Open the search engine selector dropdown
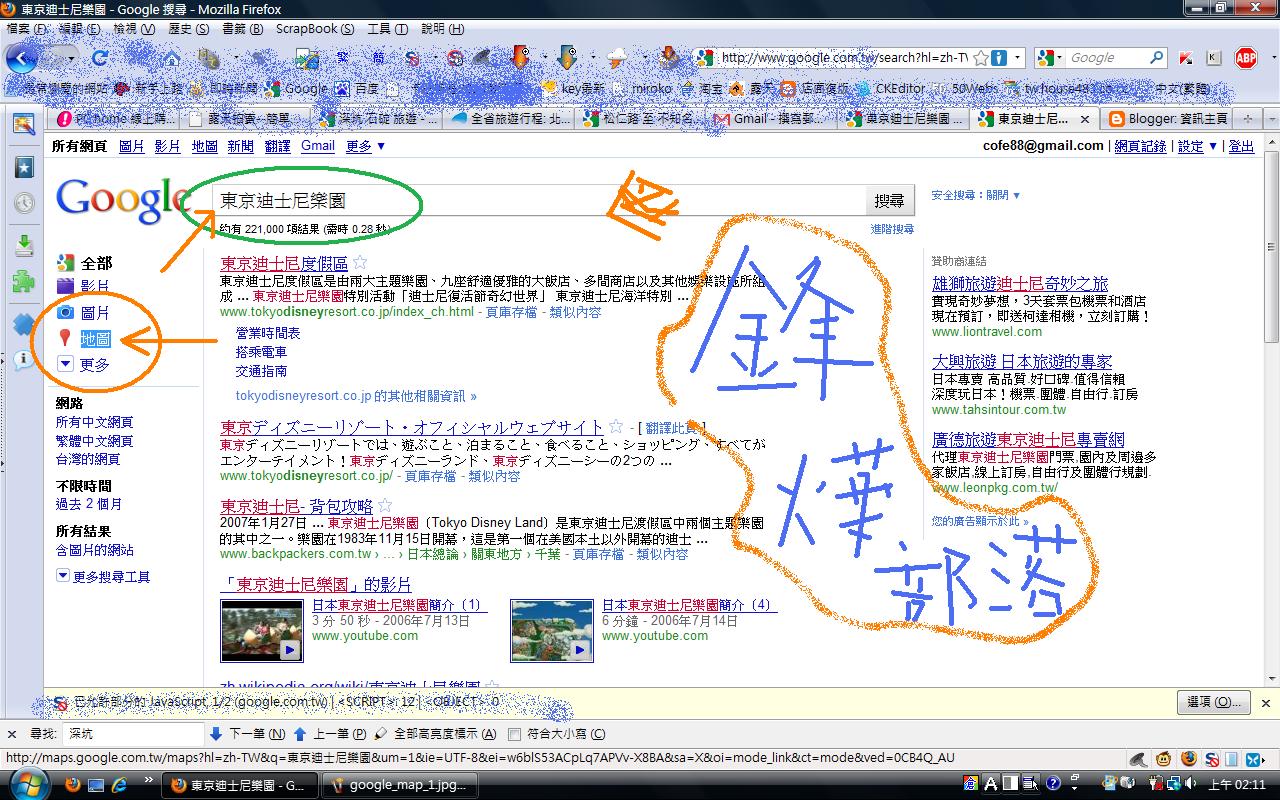The image size is (1280, 800). 1050,58
